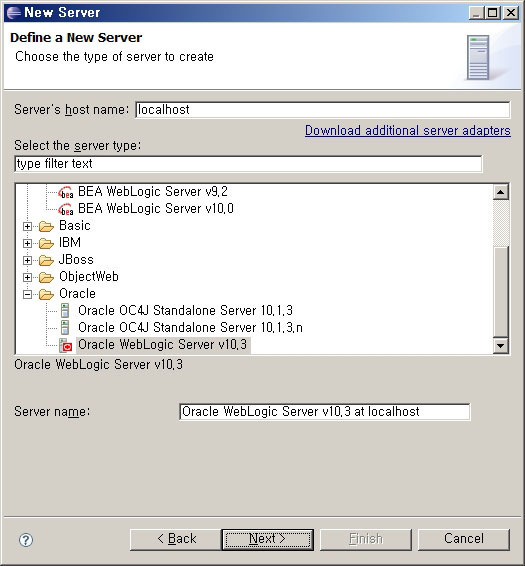Open the help question mark icon
Image resolution: width=525 pixels, height=566 pixels.
click(x=26, y=540)
